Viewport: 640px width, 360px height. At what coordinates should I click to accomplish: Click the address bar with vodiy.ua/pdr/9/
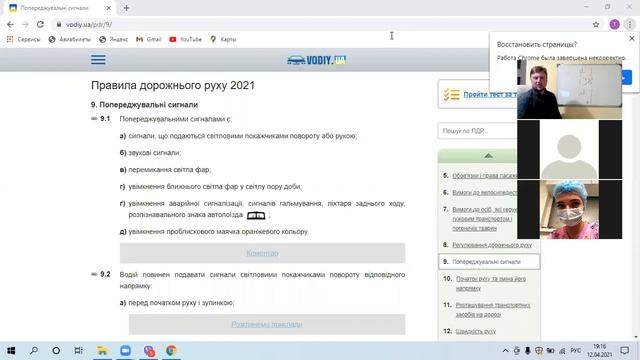pyautogui.click(x=322, y=24)
